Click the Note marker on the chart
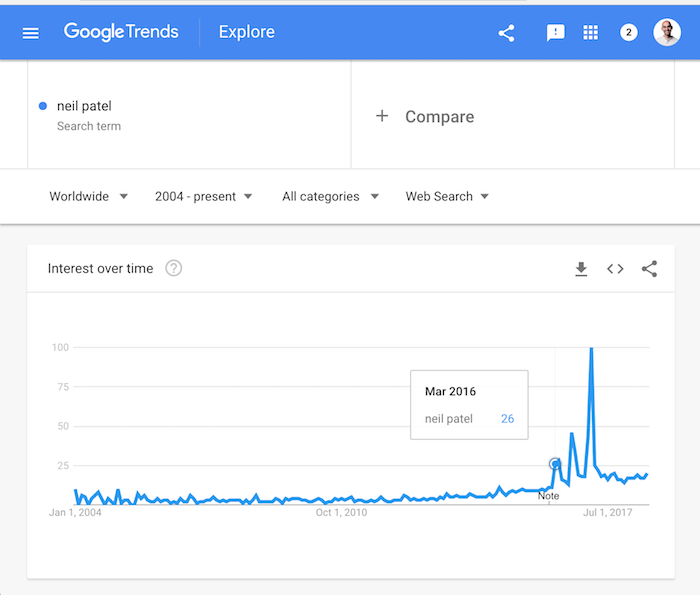The image size is (700, 595). tap(548, 496)
